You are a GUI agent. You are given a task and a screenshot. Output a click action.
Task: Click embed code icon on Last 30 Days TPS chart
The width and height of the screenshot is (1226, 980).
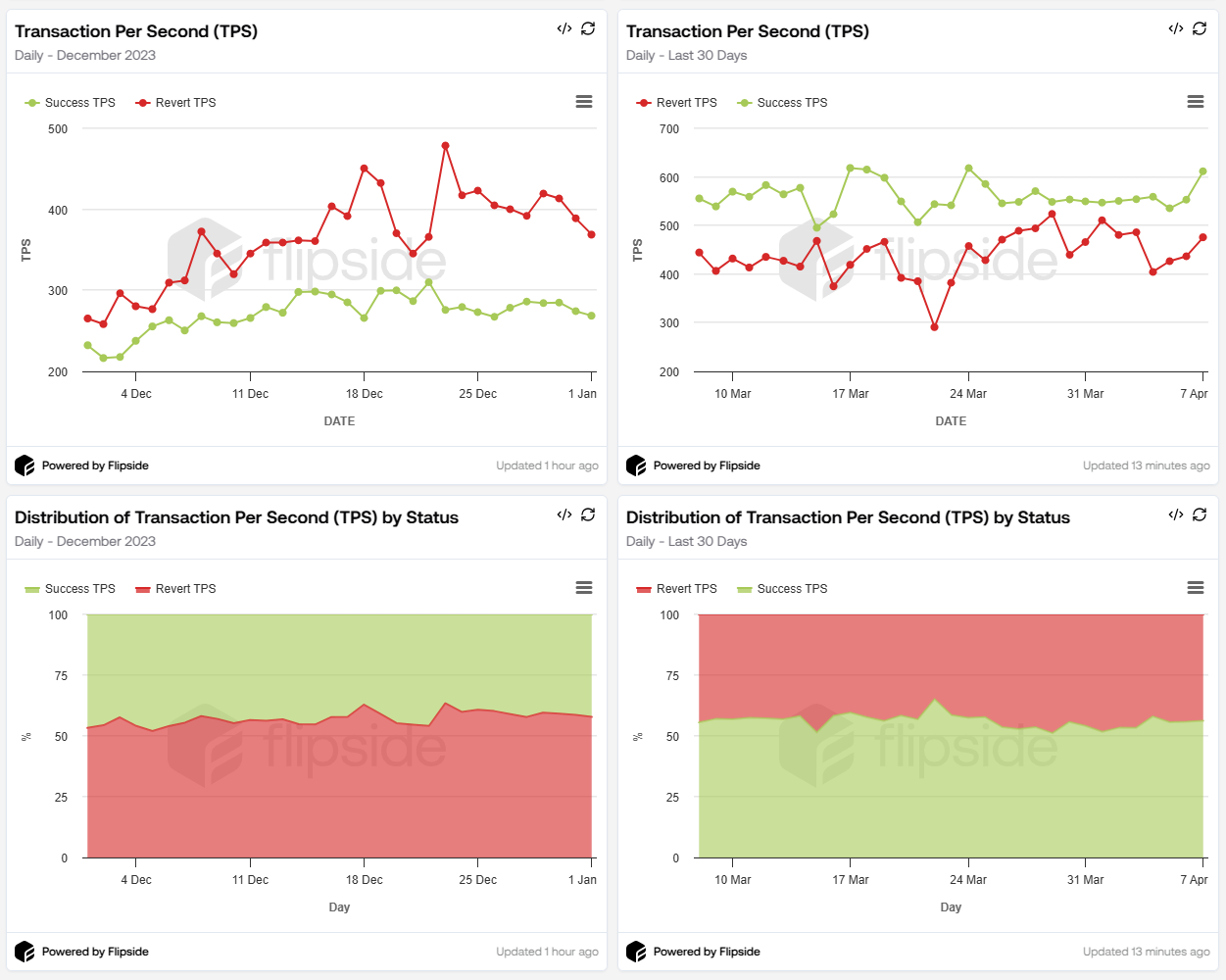pyautogui.click(x=1175, y=28)
